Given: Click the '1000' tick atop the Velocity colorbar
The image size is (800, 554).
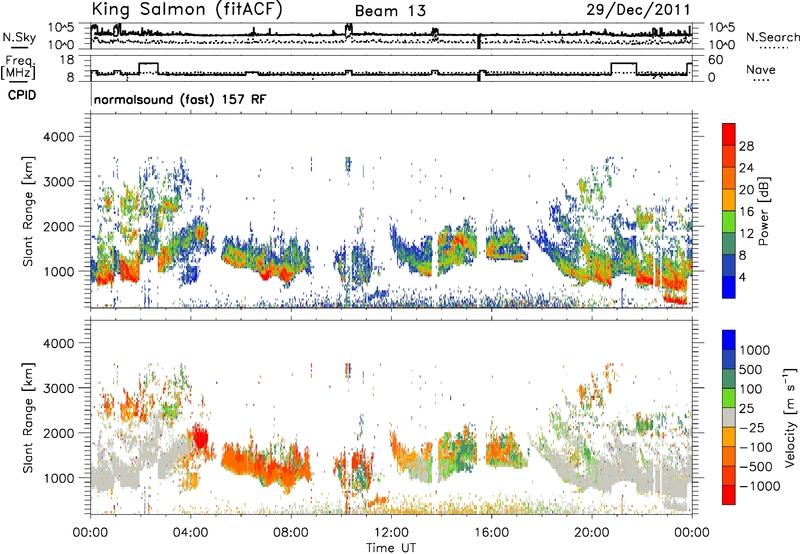Looking at the screenshot, I should click(x=754, y=350).
